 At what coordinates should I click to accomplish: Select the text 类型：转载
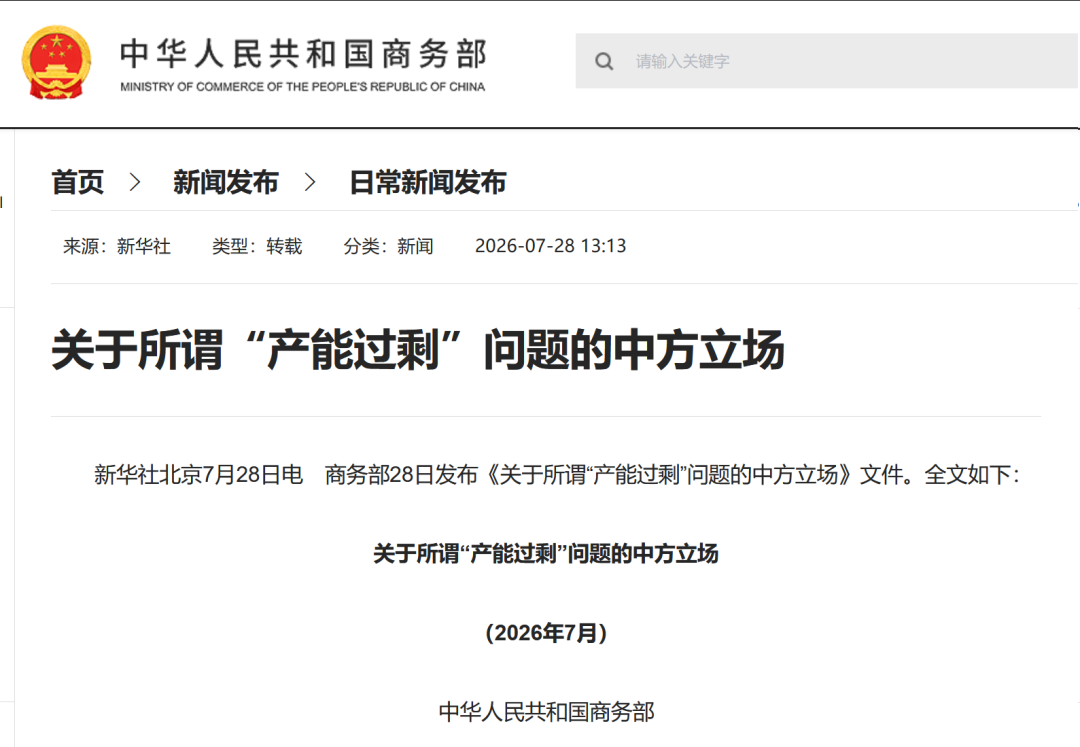[x=258, y=246]
